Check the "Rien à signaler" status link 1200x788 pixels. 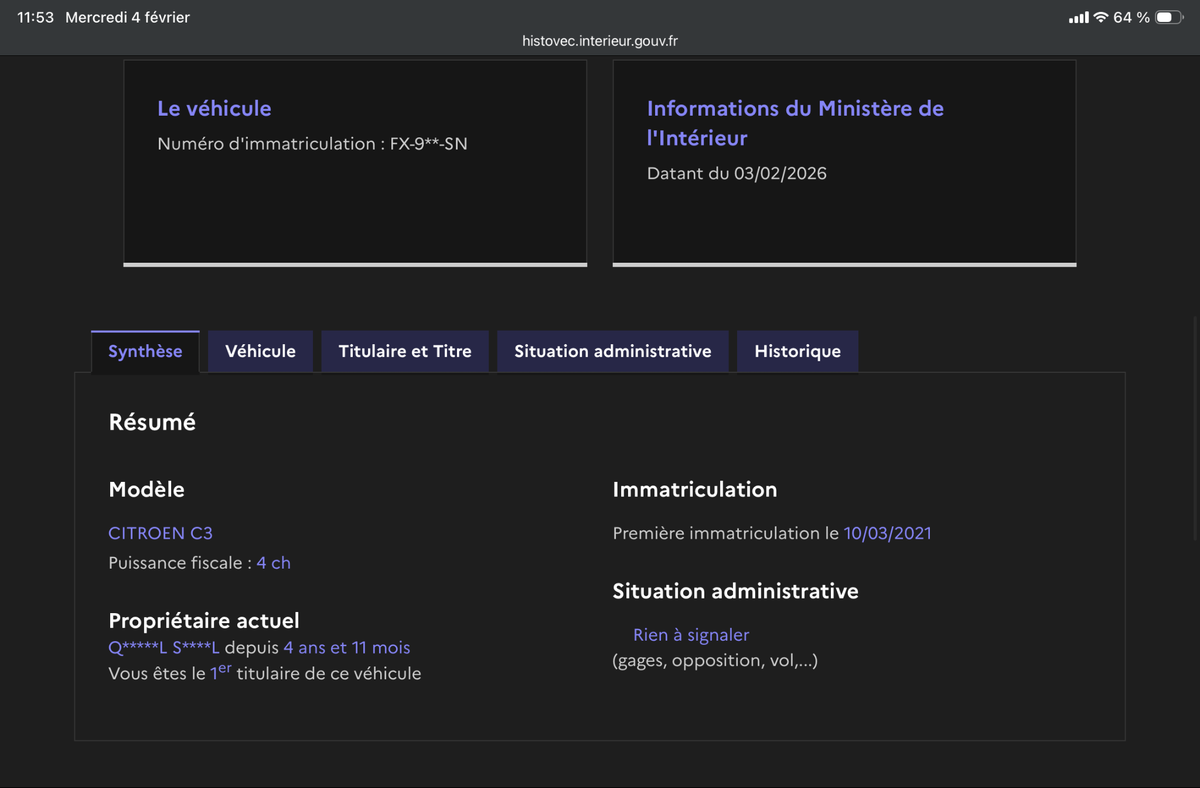(x=692, y=635)
